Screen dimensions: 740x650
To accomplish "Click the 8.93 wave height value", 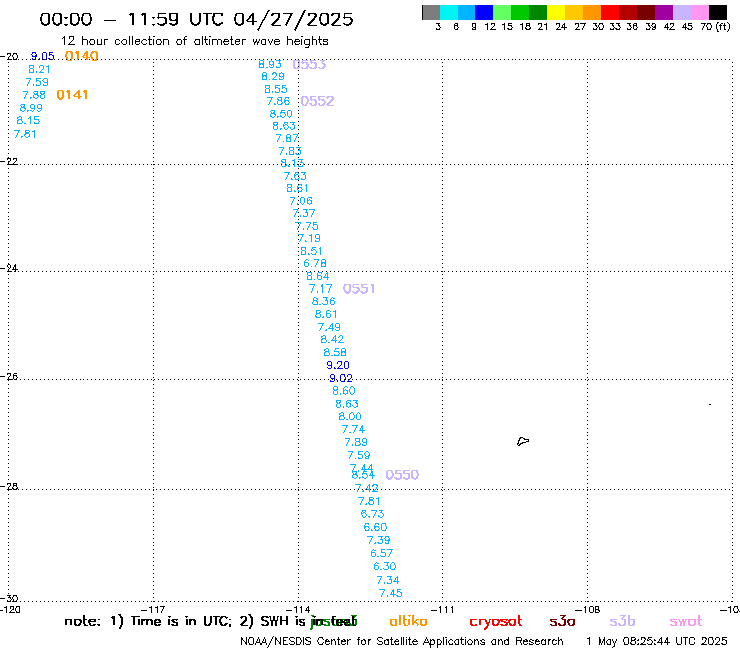I will [270, 65].
